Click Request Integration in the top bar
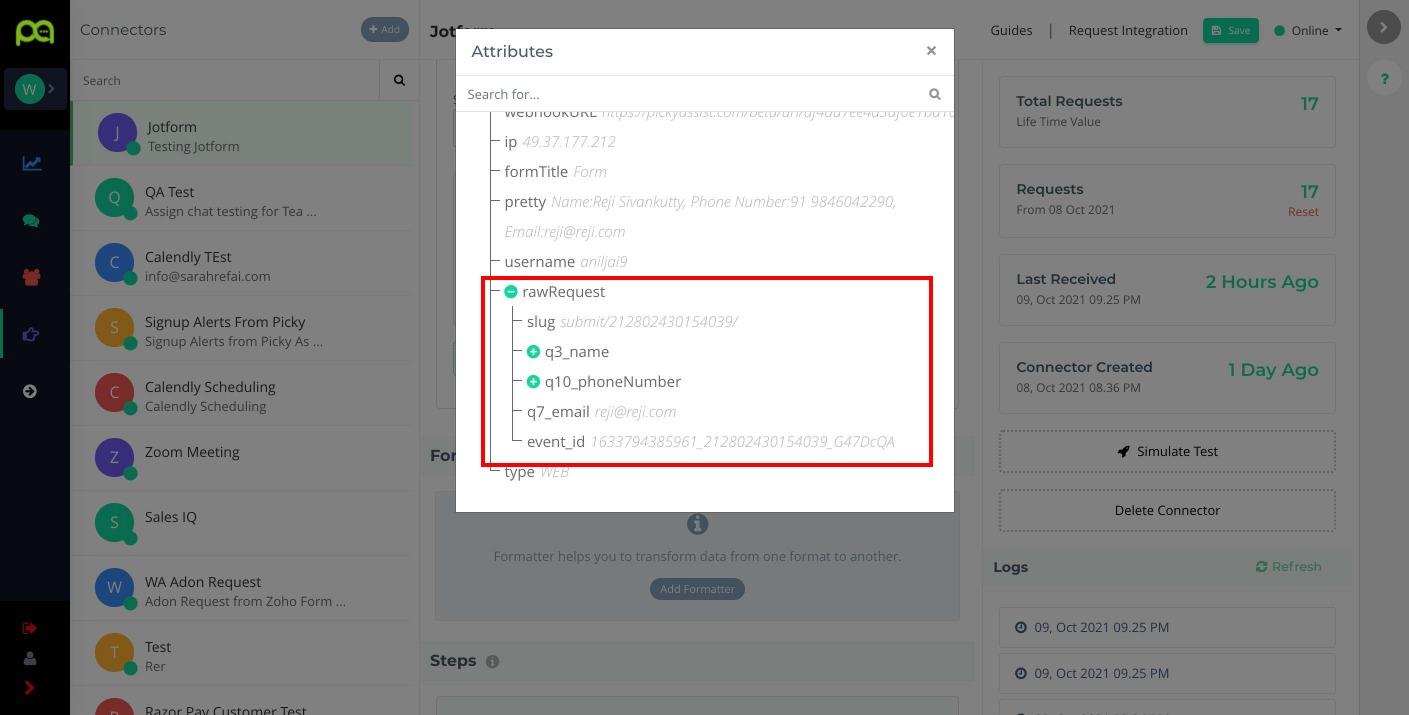The image size is (1409, 715). click(1128, 30)
